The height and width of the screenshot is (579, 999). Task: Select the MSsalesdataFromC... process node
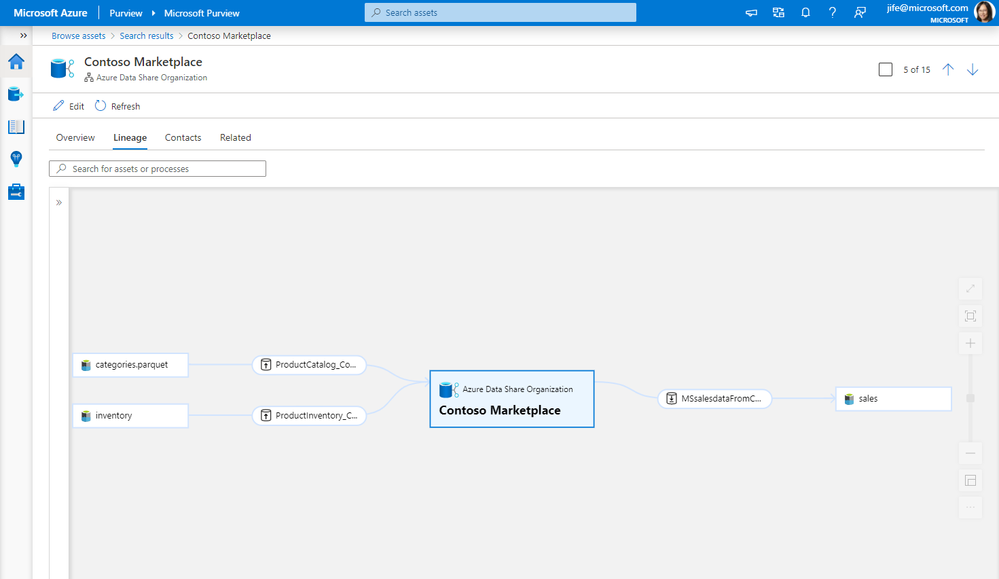pyautogui.click(x=714, y=399)
